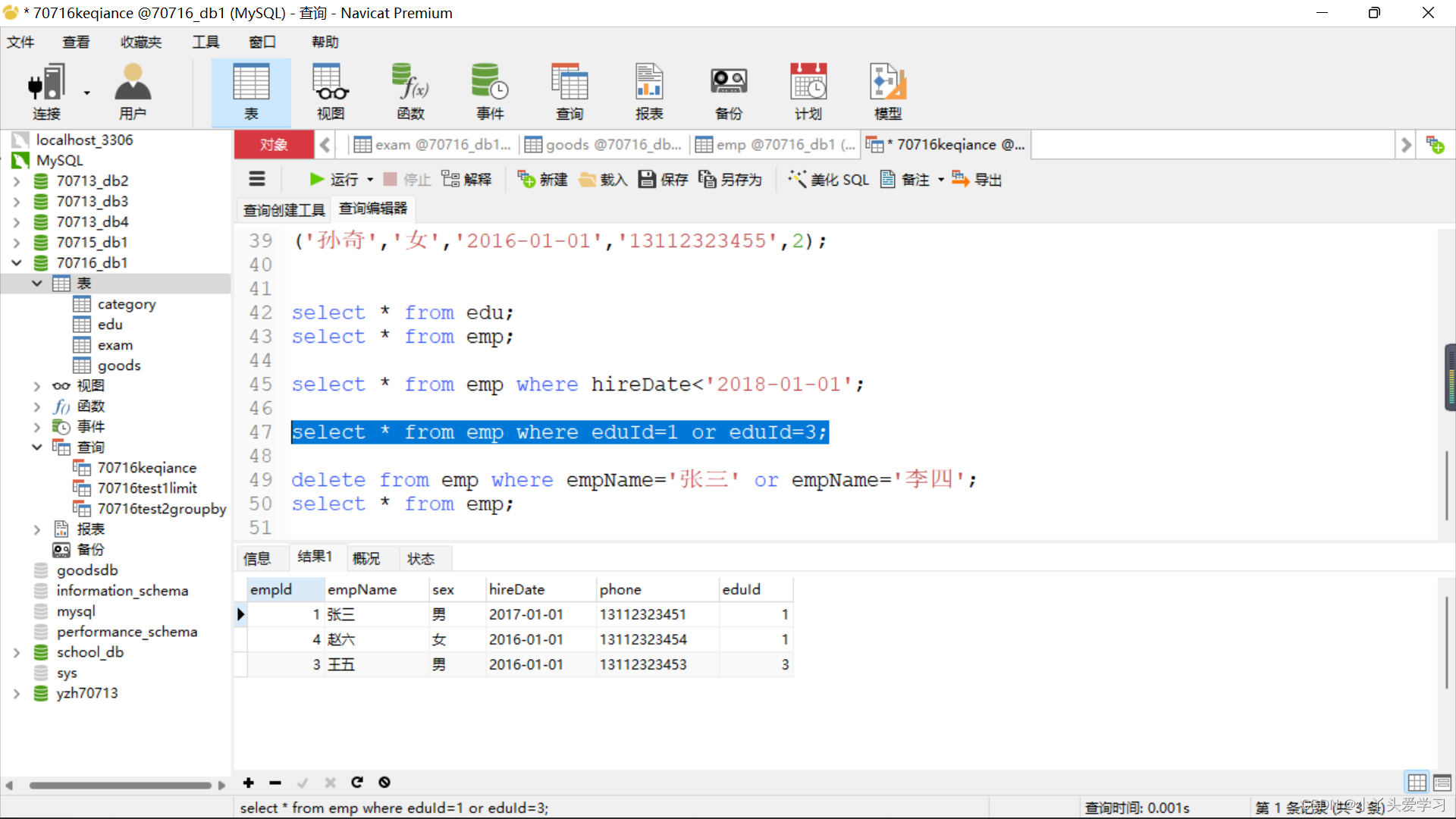Delete record with the minus icon

(x=275, y=783)
